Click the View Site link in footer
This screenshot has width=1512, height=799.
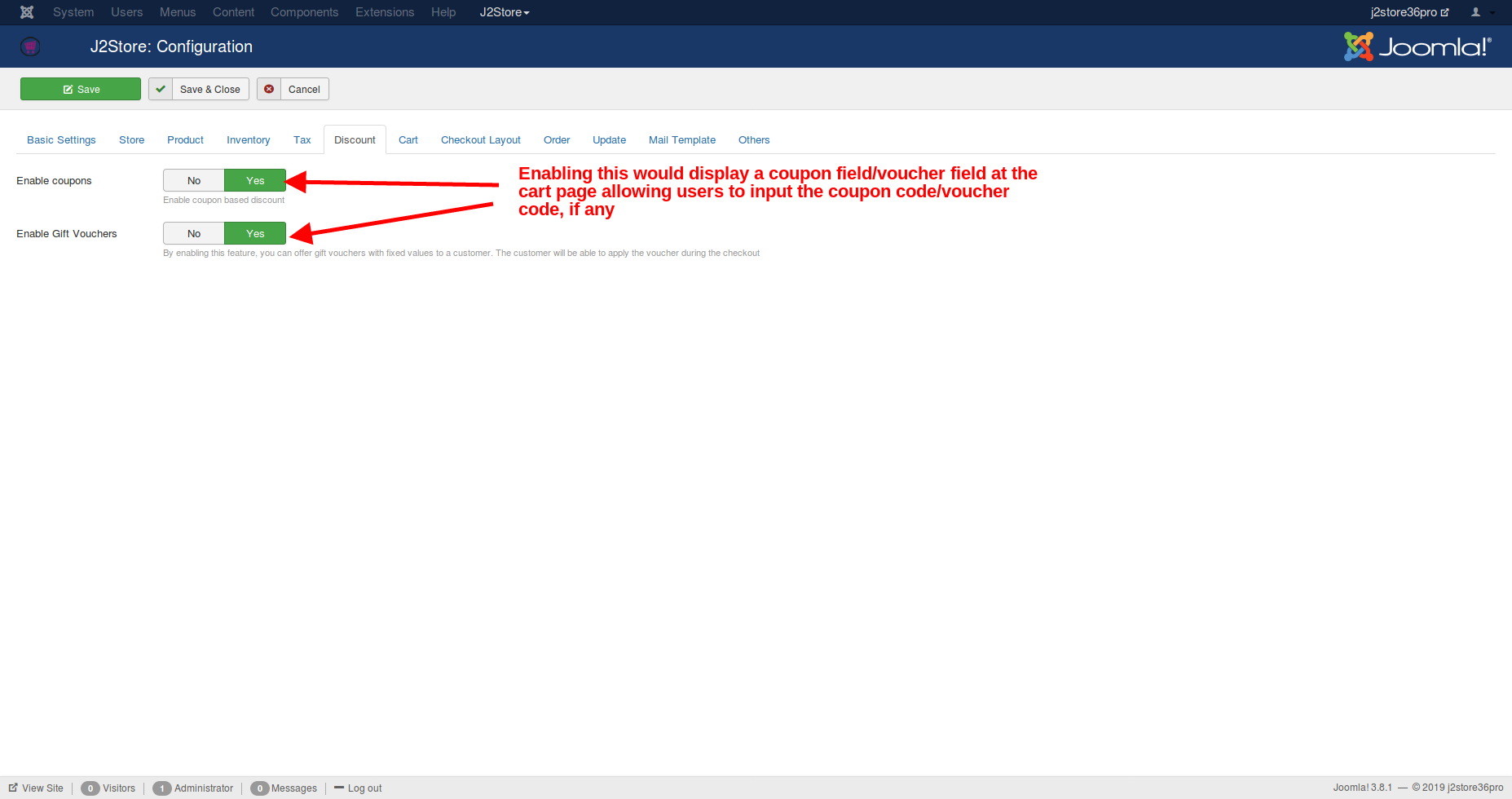click(x=36, y=788)
